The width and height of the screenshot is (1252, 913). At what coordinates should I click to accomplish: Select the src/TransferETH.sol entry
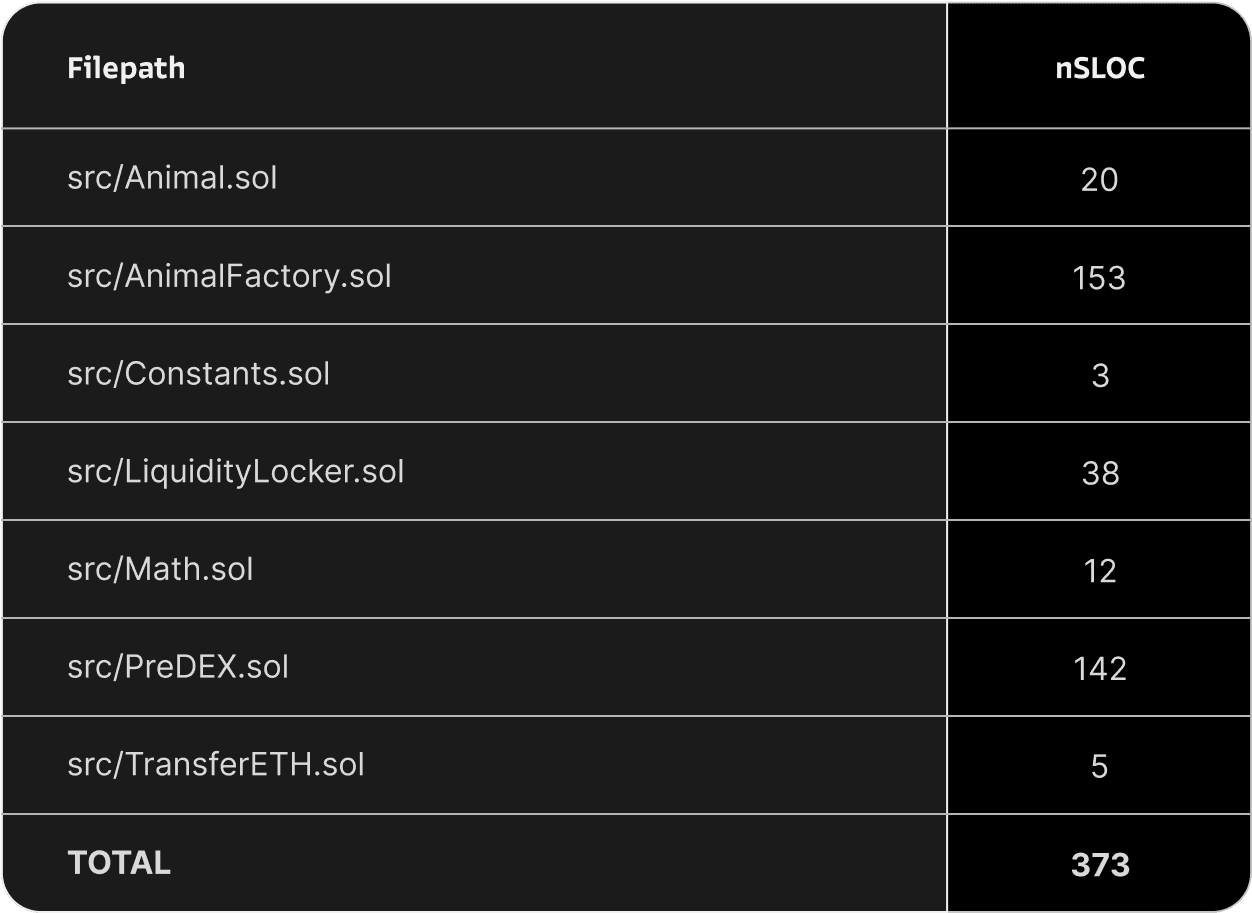216,765
